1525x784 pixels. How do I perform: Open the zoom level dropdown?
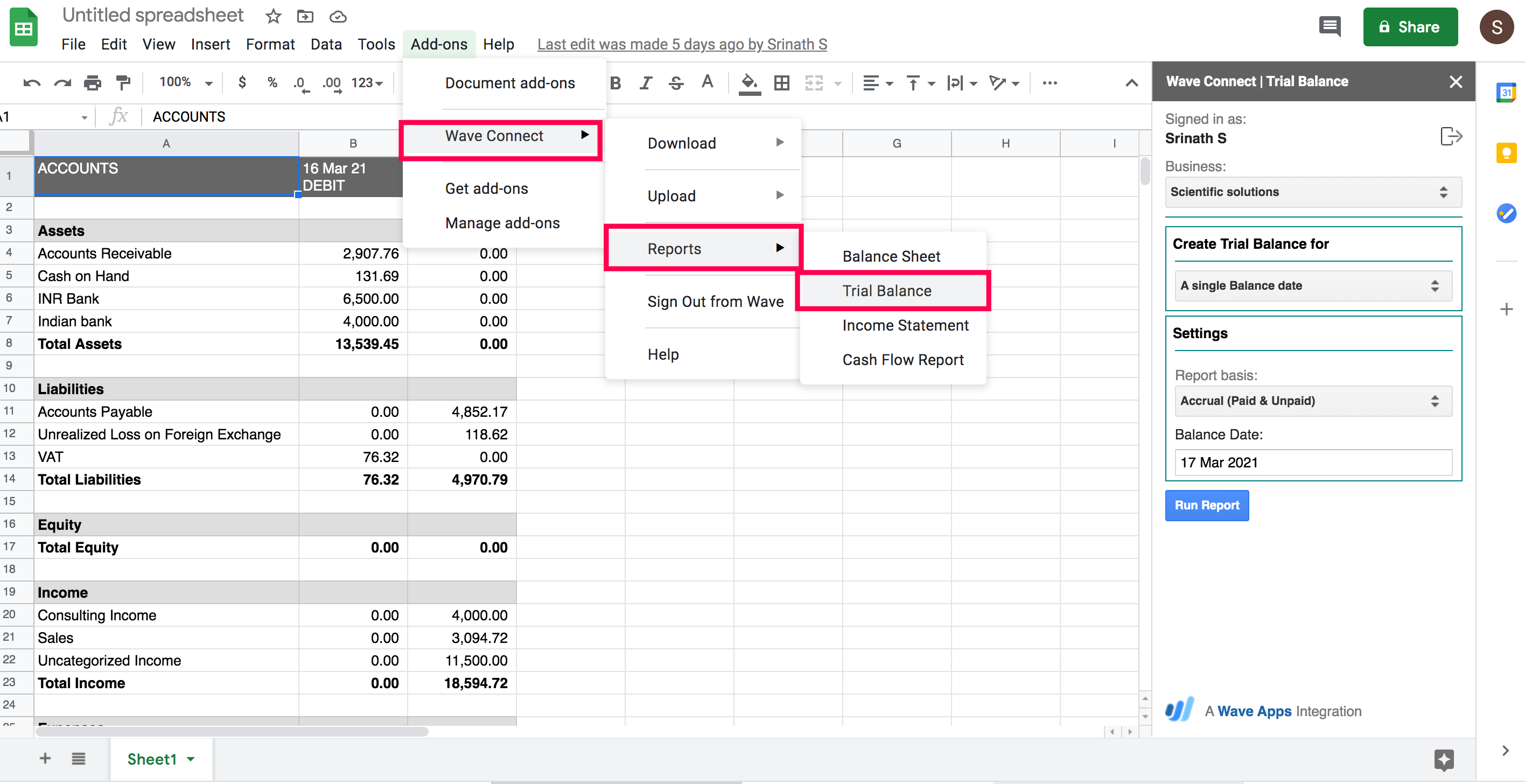pyautogui.click(x=184, y=83)
